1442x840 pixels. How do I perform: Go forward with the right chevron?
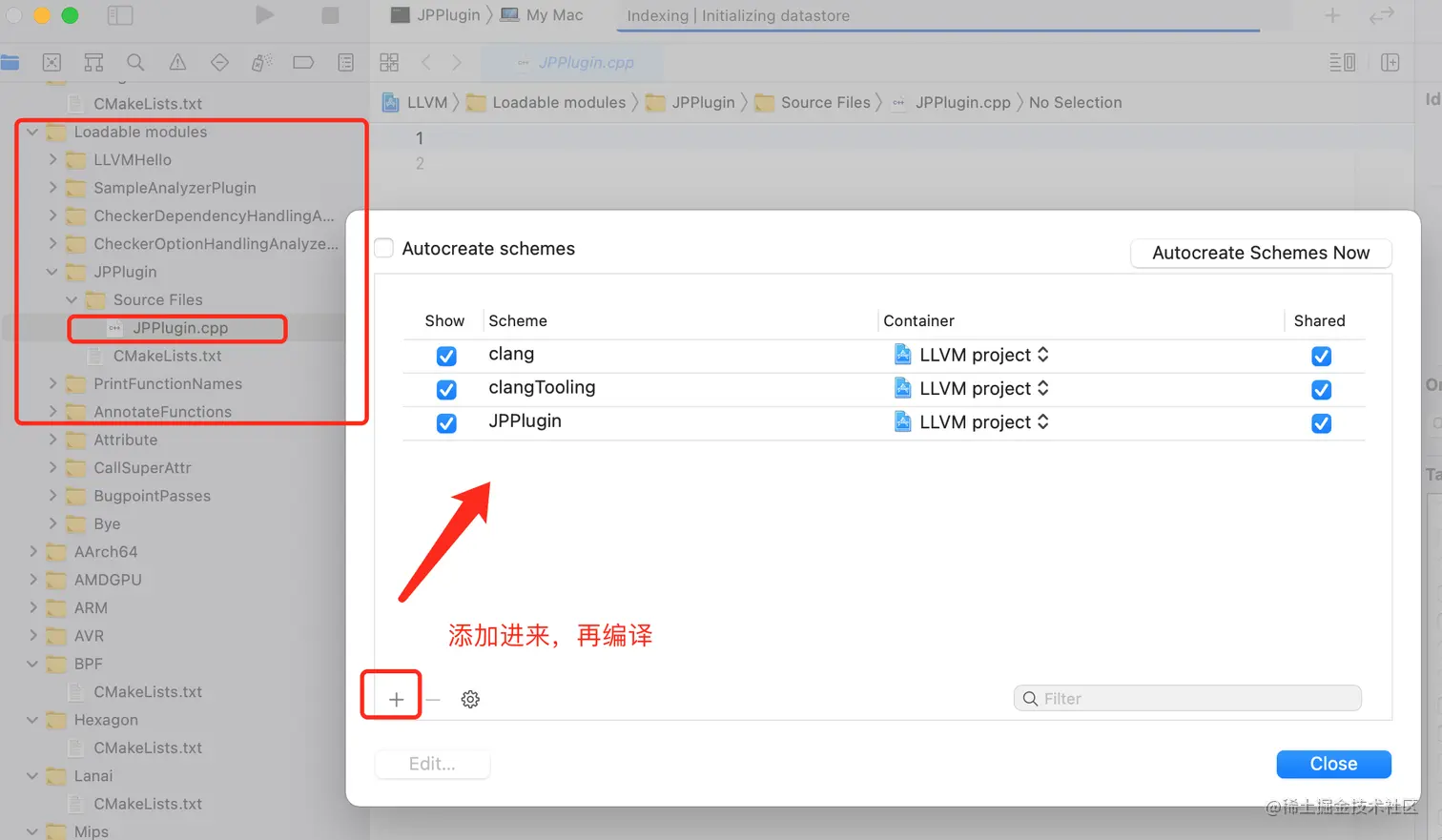click(457, 63)
